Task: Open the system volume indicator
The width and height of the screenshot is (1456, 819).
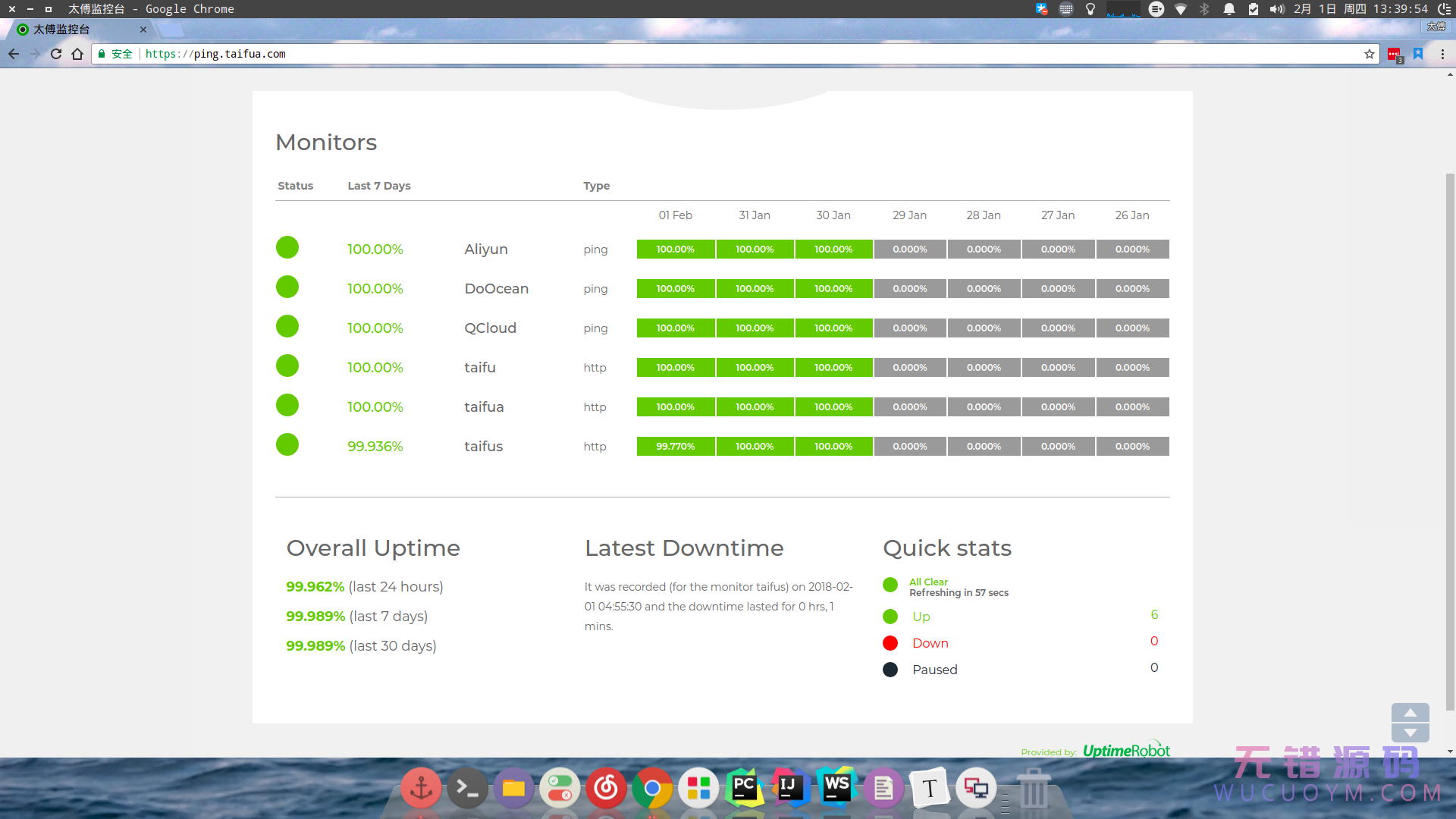Action: 1277,9
